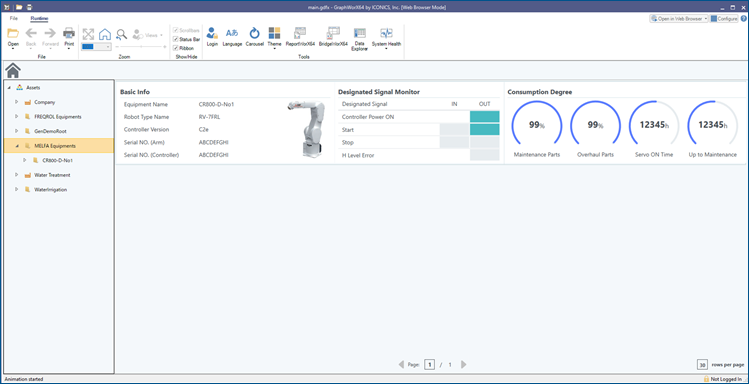Expand the Water Treatment node
The image size is (749, 384).
[17, 175]
